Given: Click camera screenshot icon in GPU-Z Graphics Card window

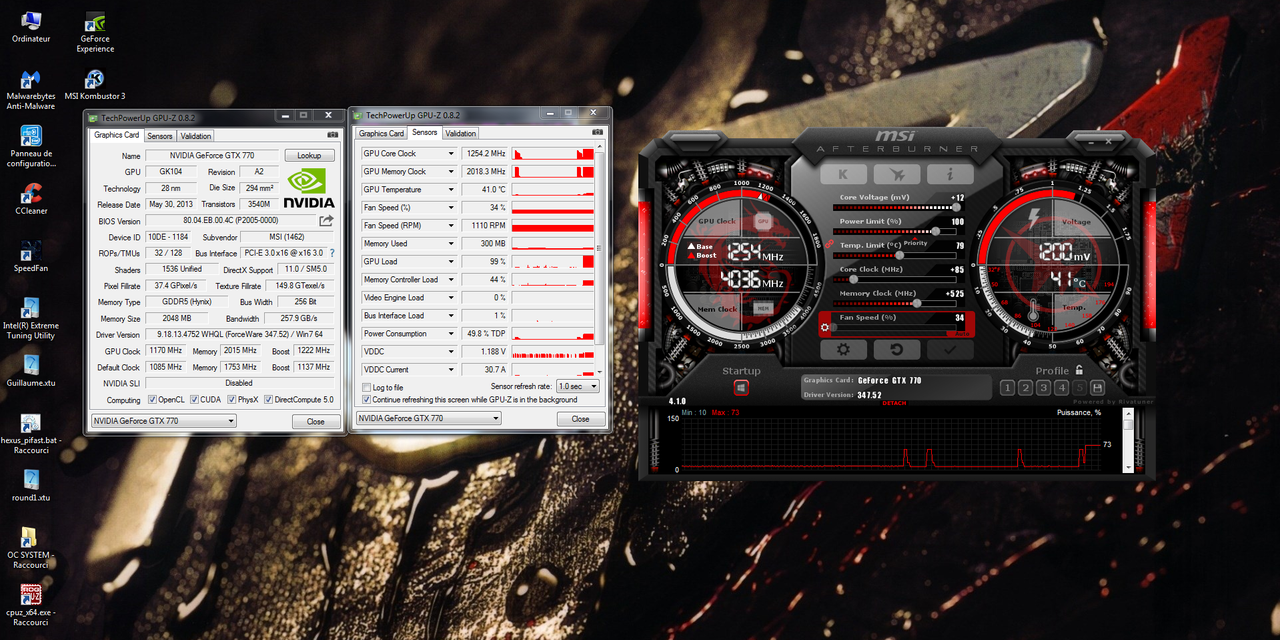Looking at the screenshot, I should [x=332, y=134].
